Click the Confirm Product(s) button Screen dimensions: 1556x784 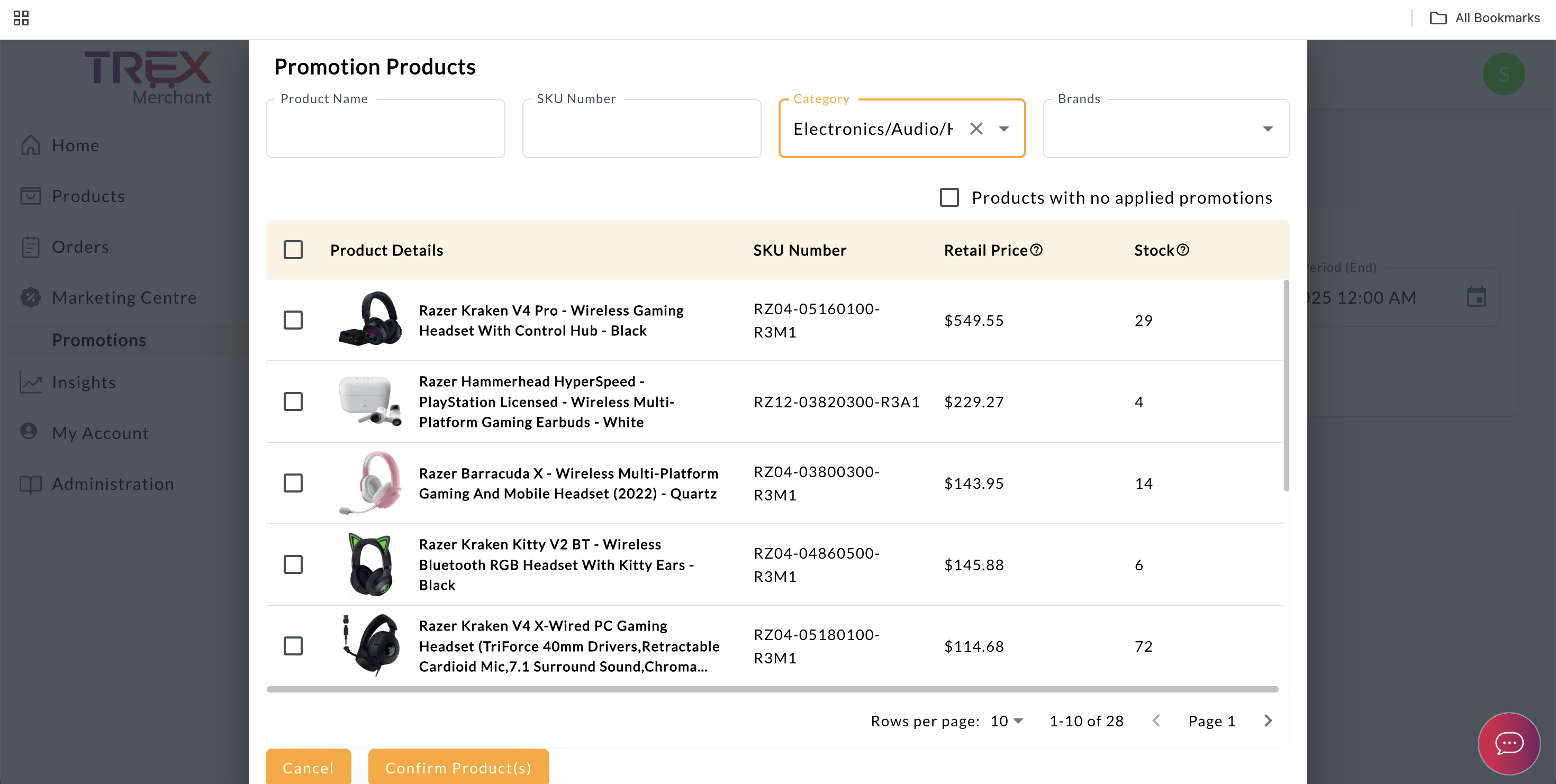click(x=458, y=767)
